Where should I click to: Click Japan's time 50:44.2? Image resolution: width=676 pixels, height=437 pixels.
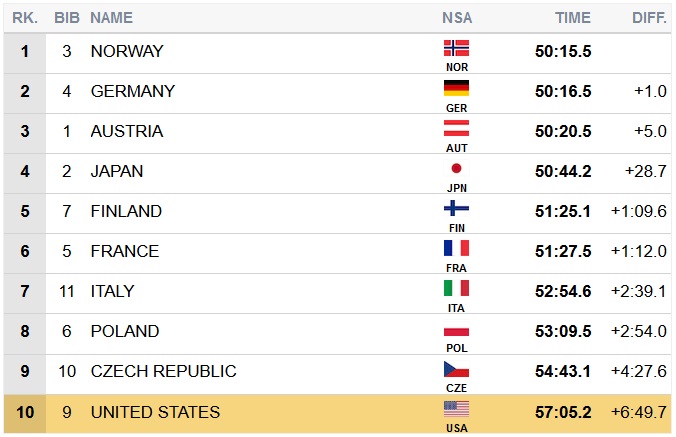(563, 171)
